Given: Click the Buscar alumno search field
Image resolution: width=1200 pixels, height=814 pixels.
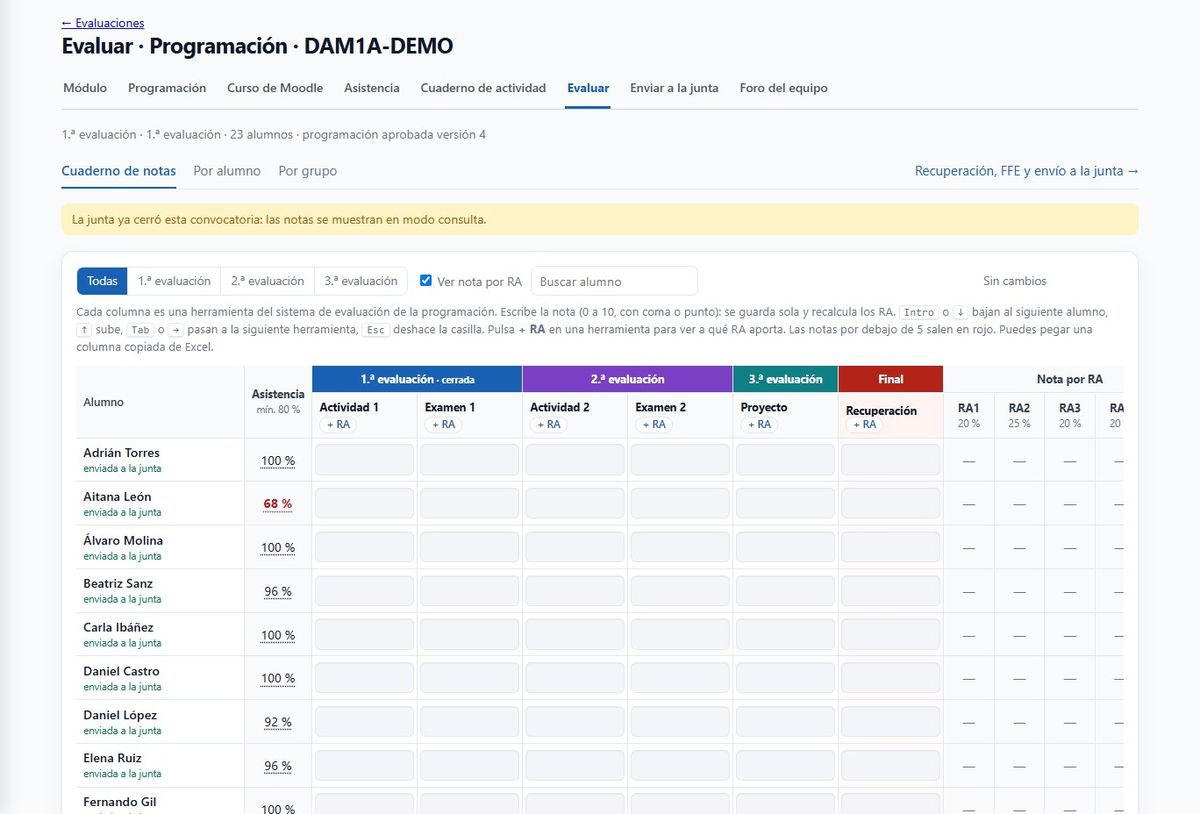Looking at the screenshot, I should pos(614,281).
